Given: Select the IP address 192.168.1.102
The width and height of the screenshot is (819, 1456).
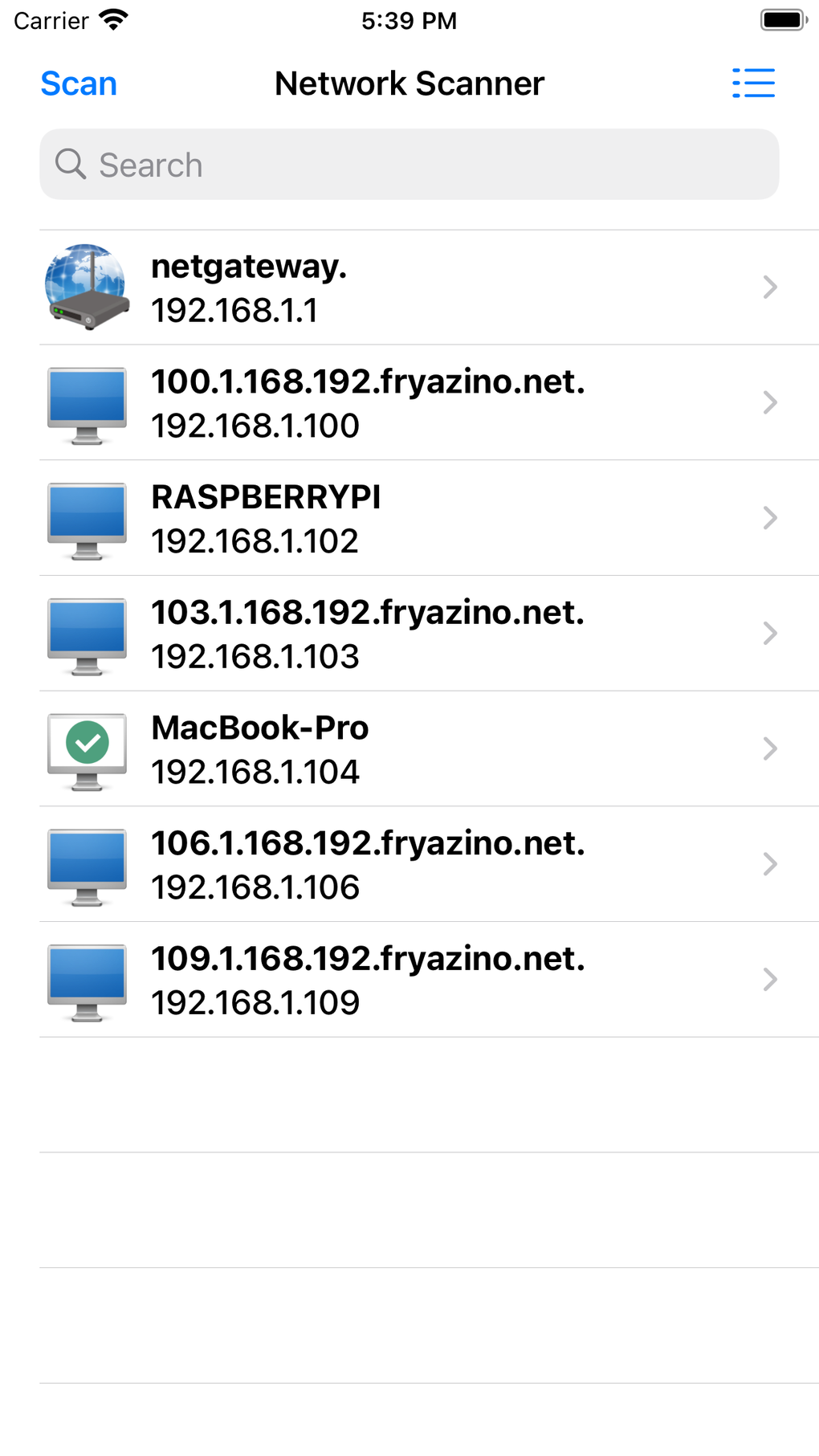Looking at the screenshot, I should (x=255, y=541).
